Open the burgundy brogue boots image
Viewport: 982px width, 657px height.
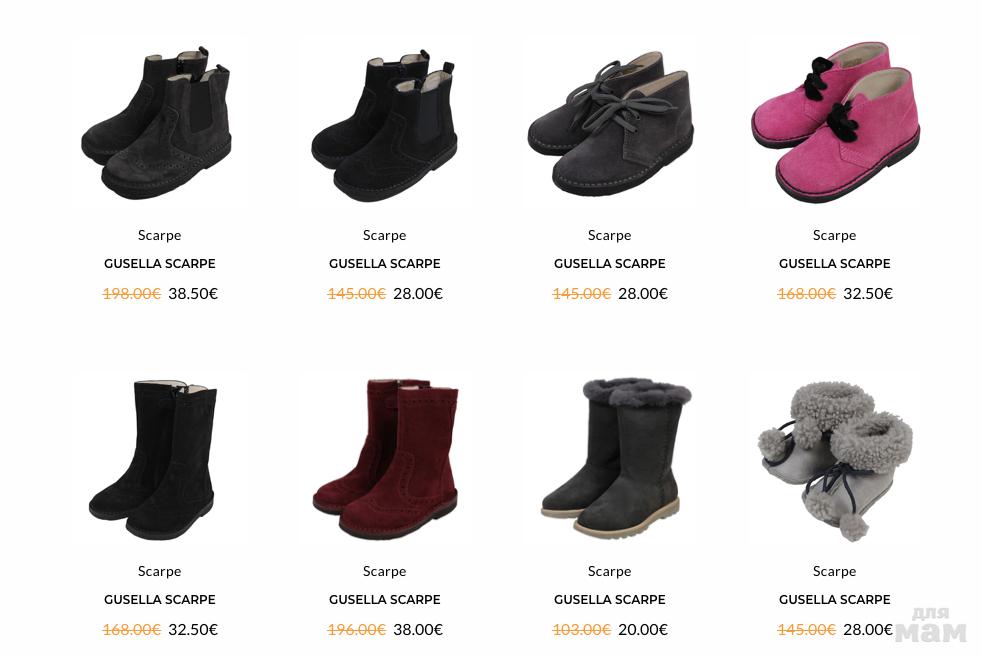pos(384,458)
